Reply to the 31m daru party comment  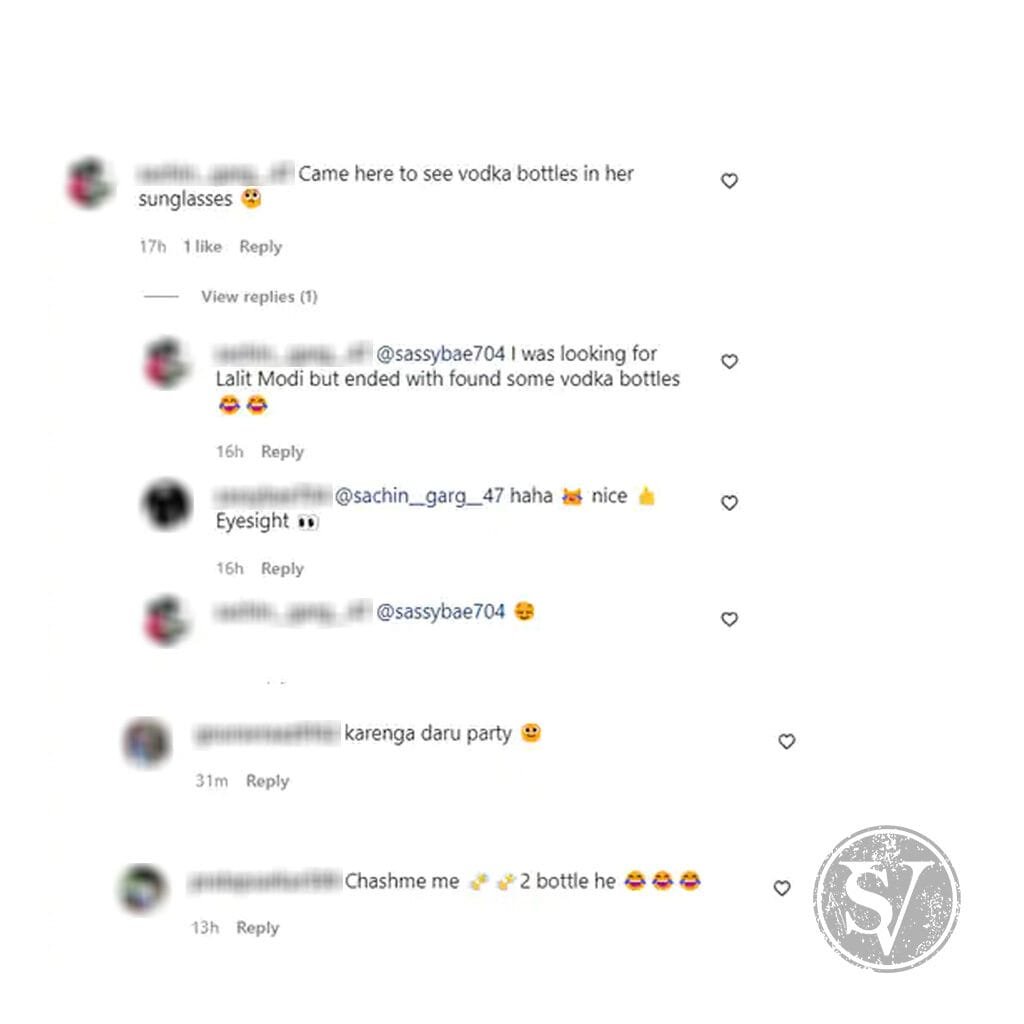point(267,781)
